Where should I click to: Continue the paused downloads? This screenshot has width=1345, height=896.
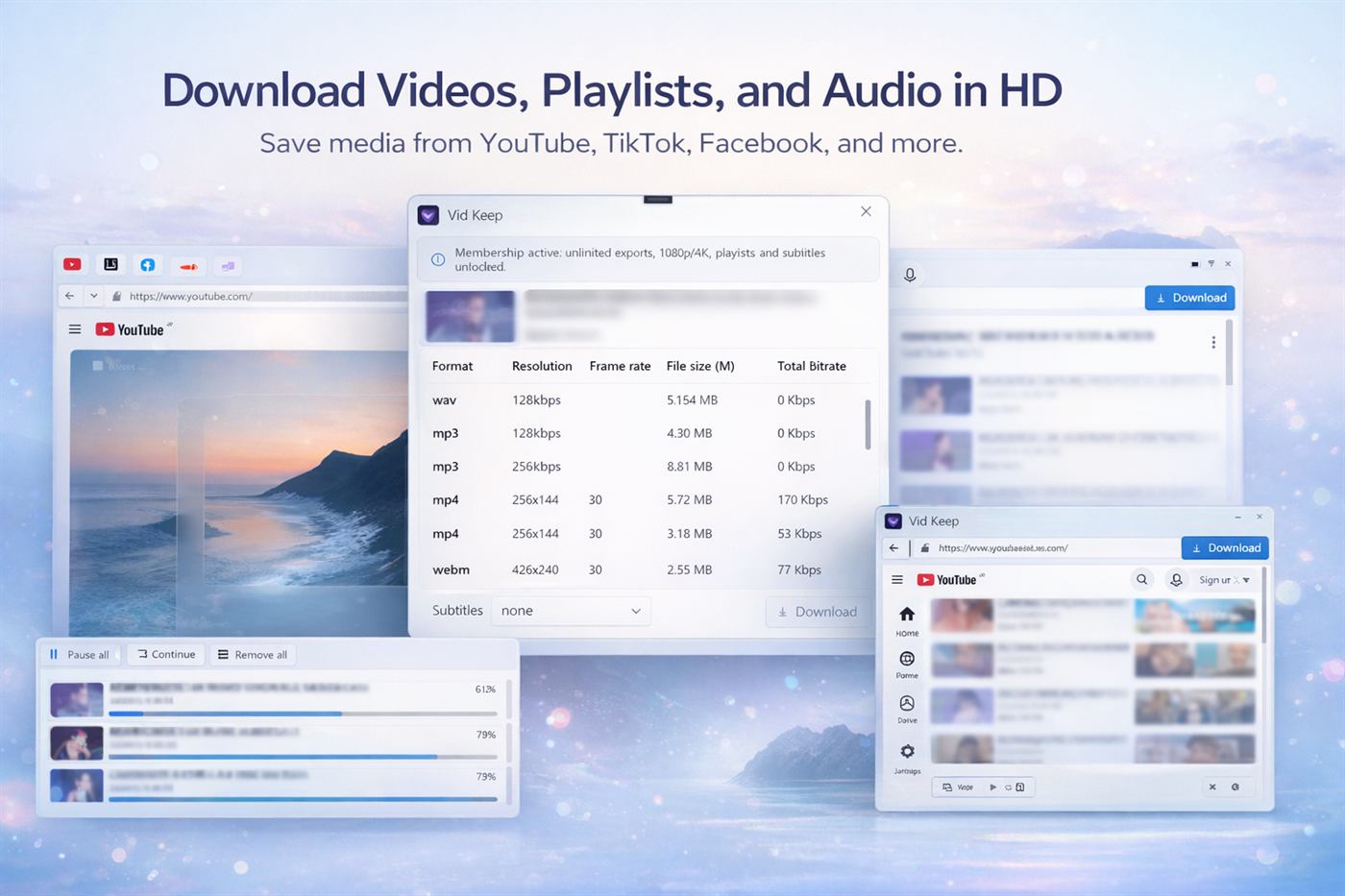(x=165, y=654)
